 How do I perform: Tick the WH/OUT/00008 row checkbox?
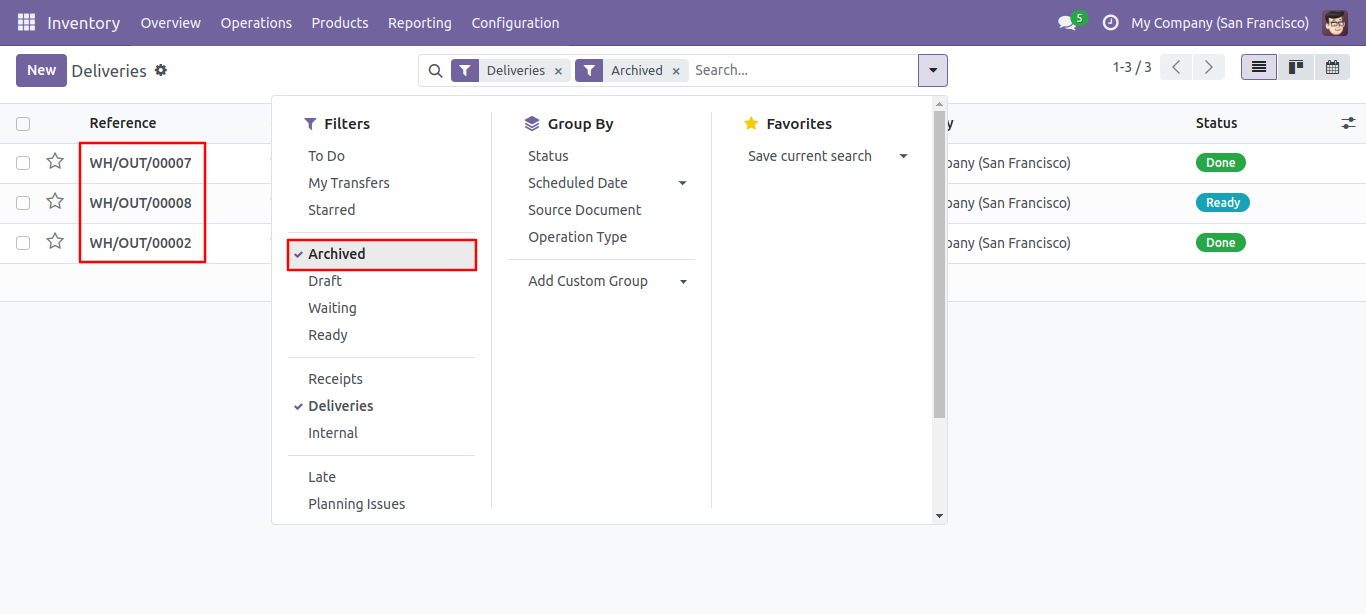coord(23,203)
